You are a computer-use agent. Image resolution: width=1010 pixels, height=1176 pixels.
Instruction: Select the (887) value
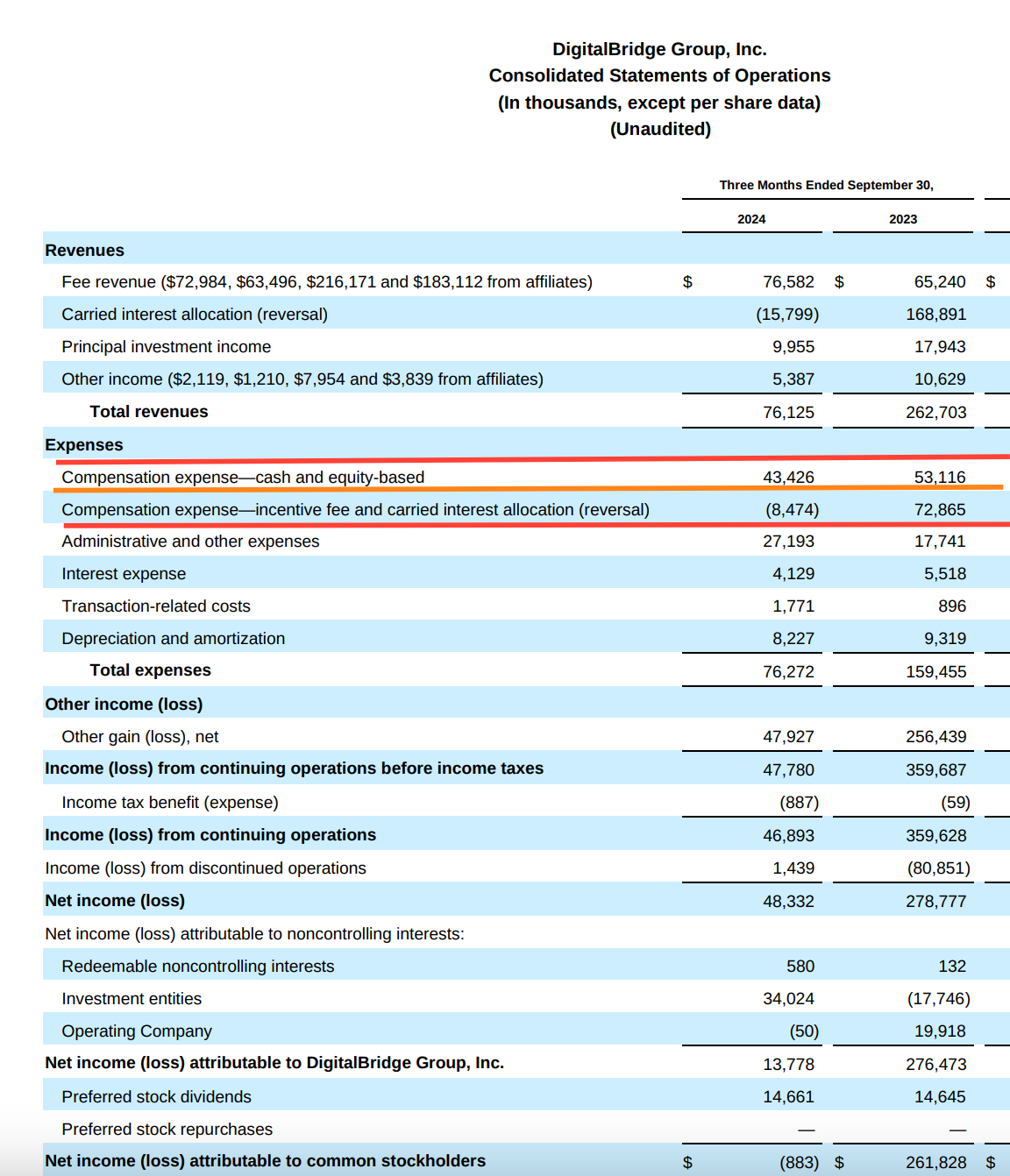point(800,803)
